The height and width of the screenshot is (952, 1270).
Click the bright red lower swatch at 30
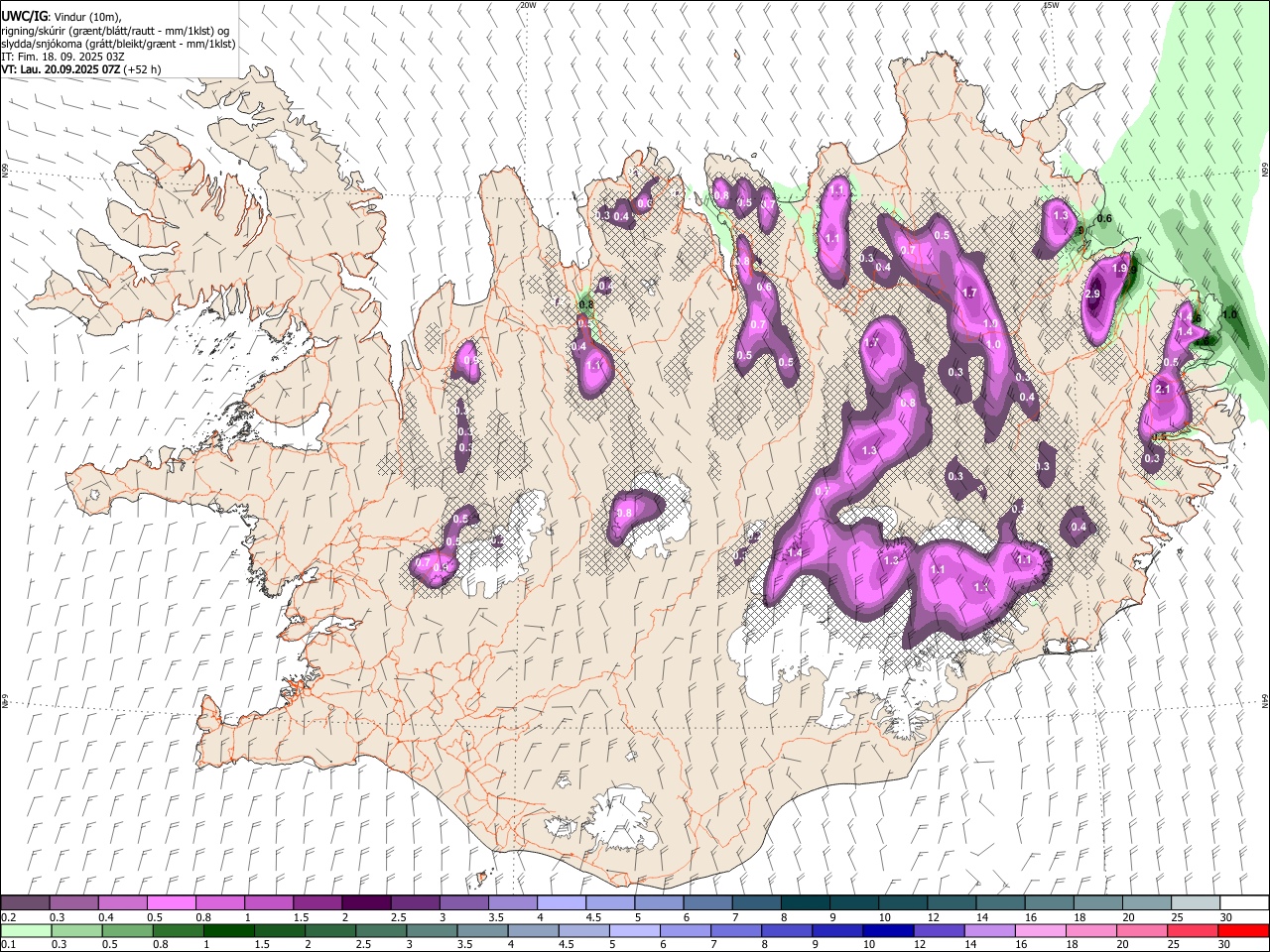(x=1243, y=930)
